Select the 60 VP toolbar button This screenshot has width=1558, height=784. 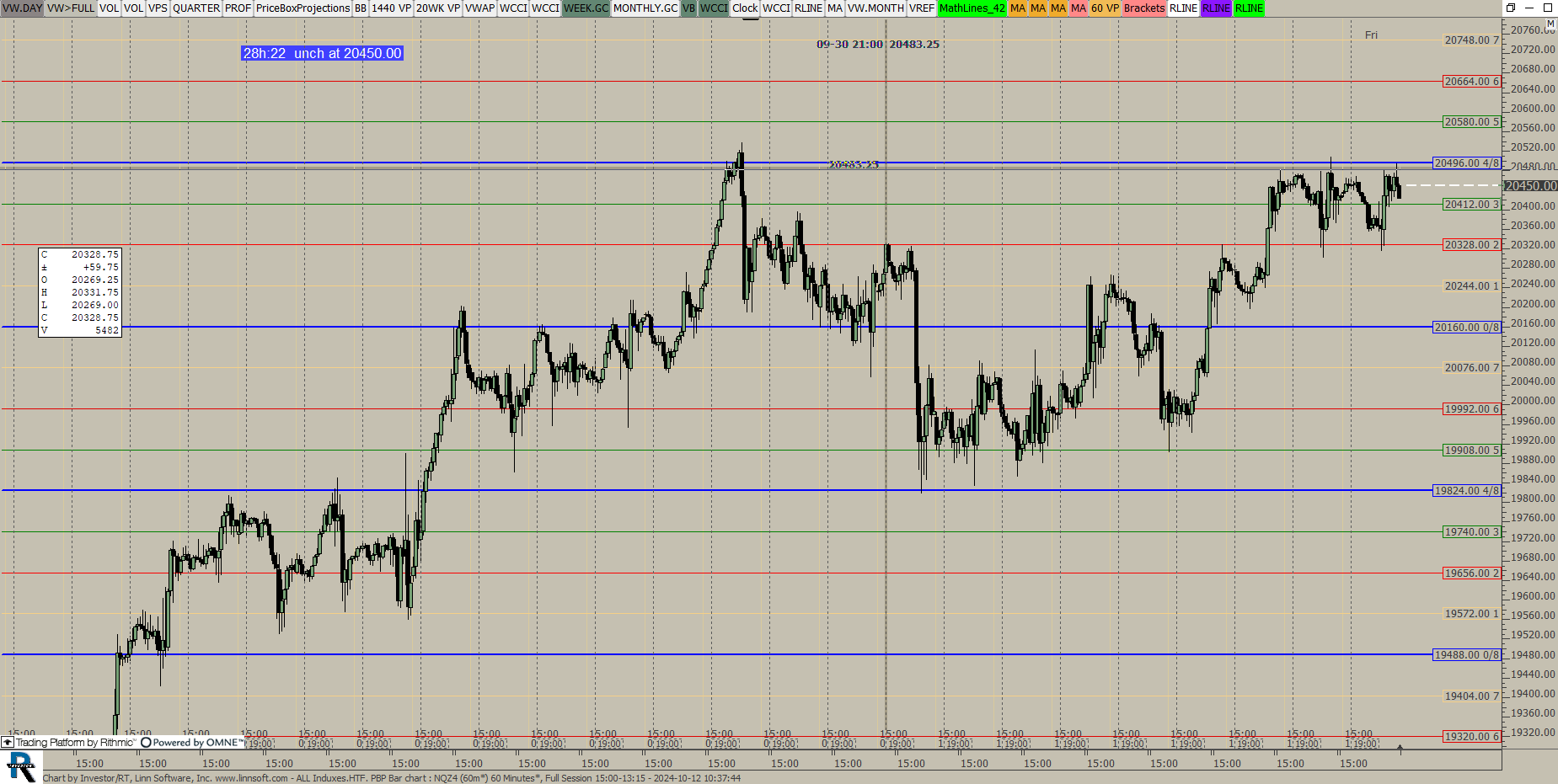tap(1105, 8)
